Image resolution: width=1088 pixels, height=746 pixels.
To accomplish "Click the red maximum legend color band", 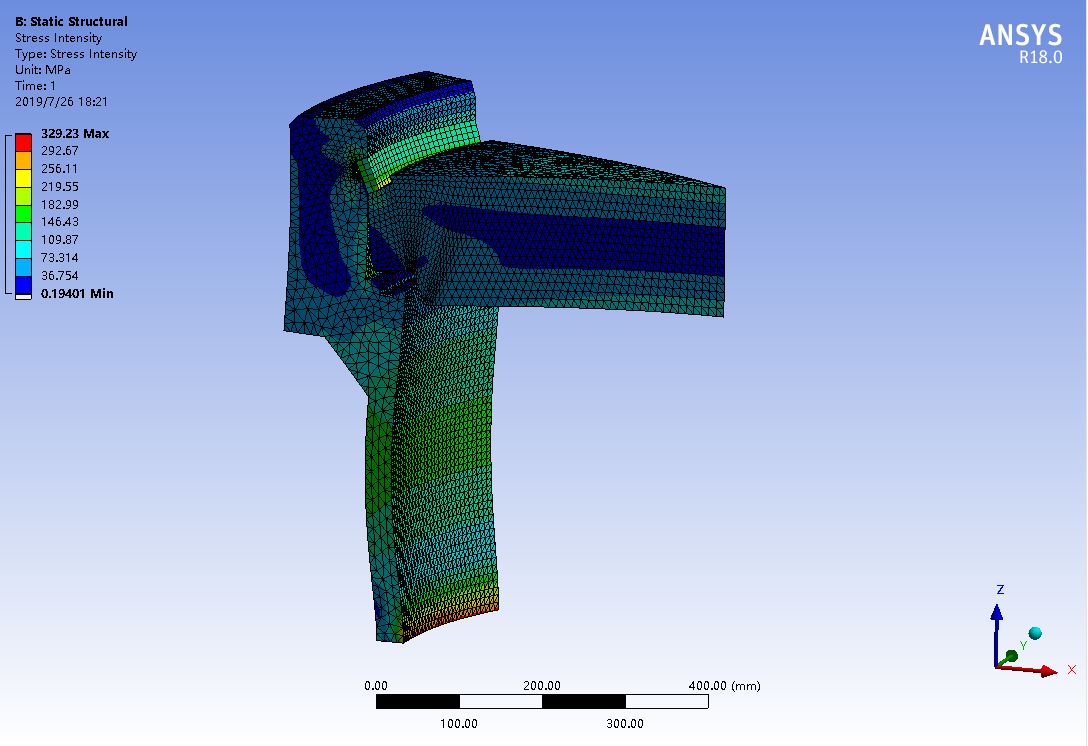I will click(24, 142).
